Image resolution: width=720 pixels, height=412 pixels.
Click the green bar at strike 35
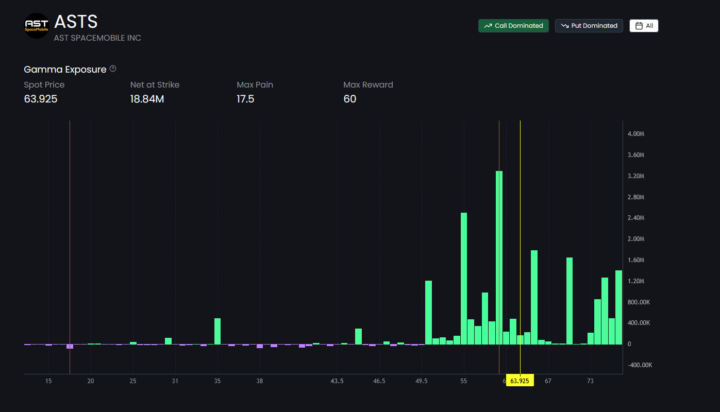pyautogui.click(x=217, y=331)
